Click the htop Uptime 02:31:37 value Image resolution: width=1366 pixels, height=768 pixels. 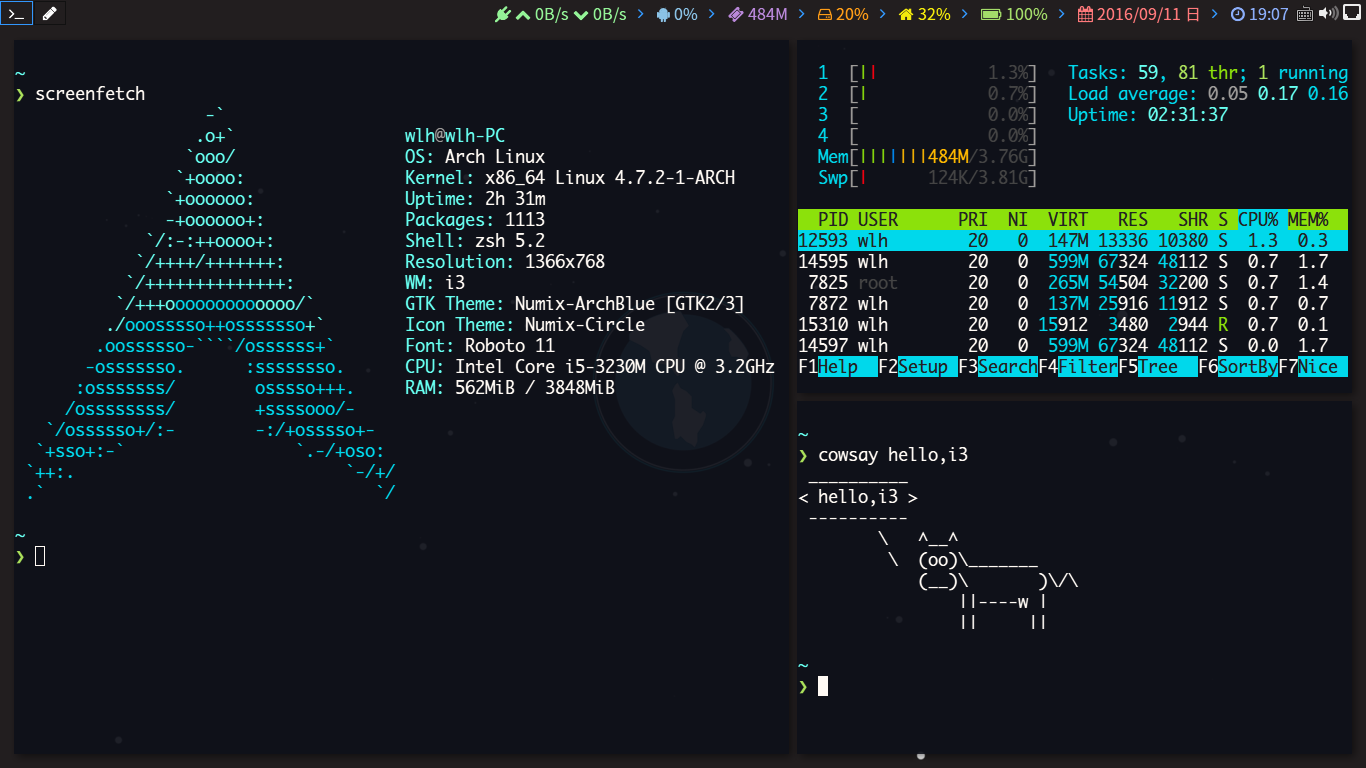pos(1188,115)
